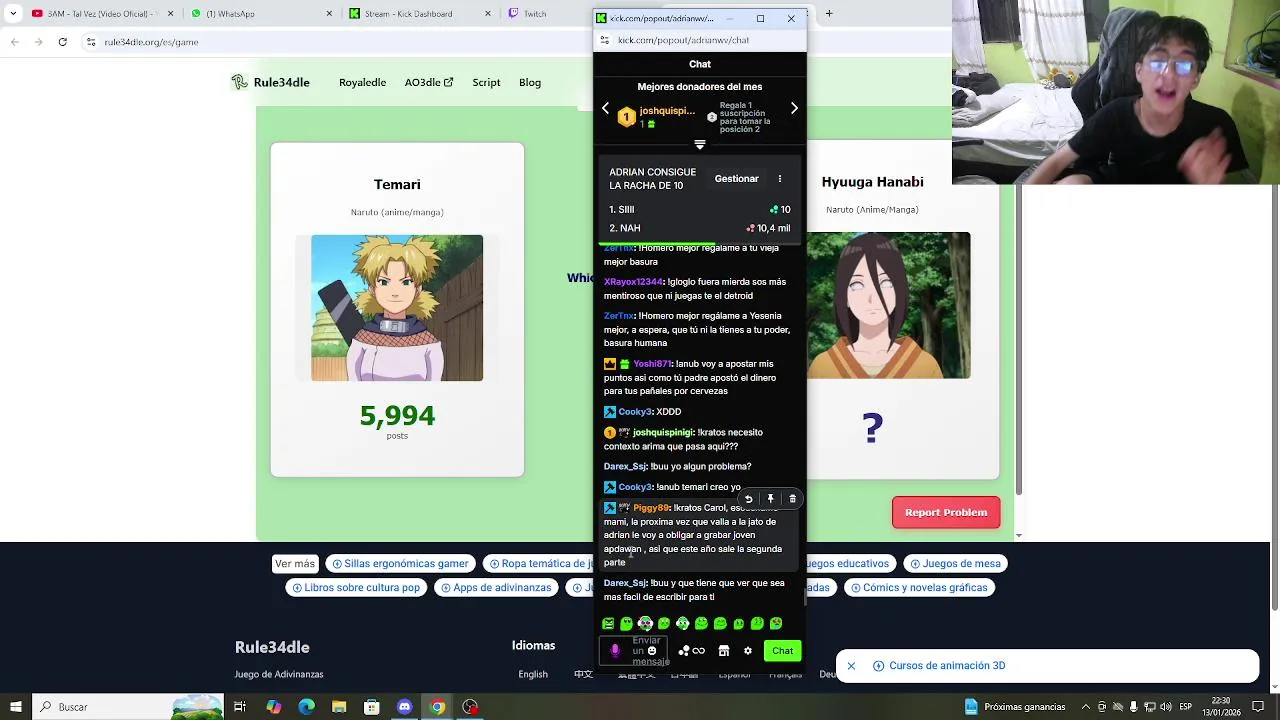Open Próximas ganancias taskbar widget

pos(1015,707)
